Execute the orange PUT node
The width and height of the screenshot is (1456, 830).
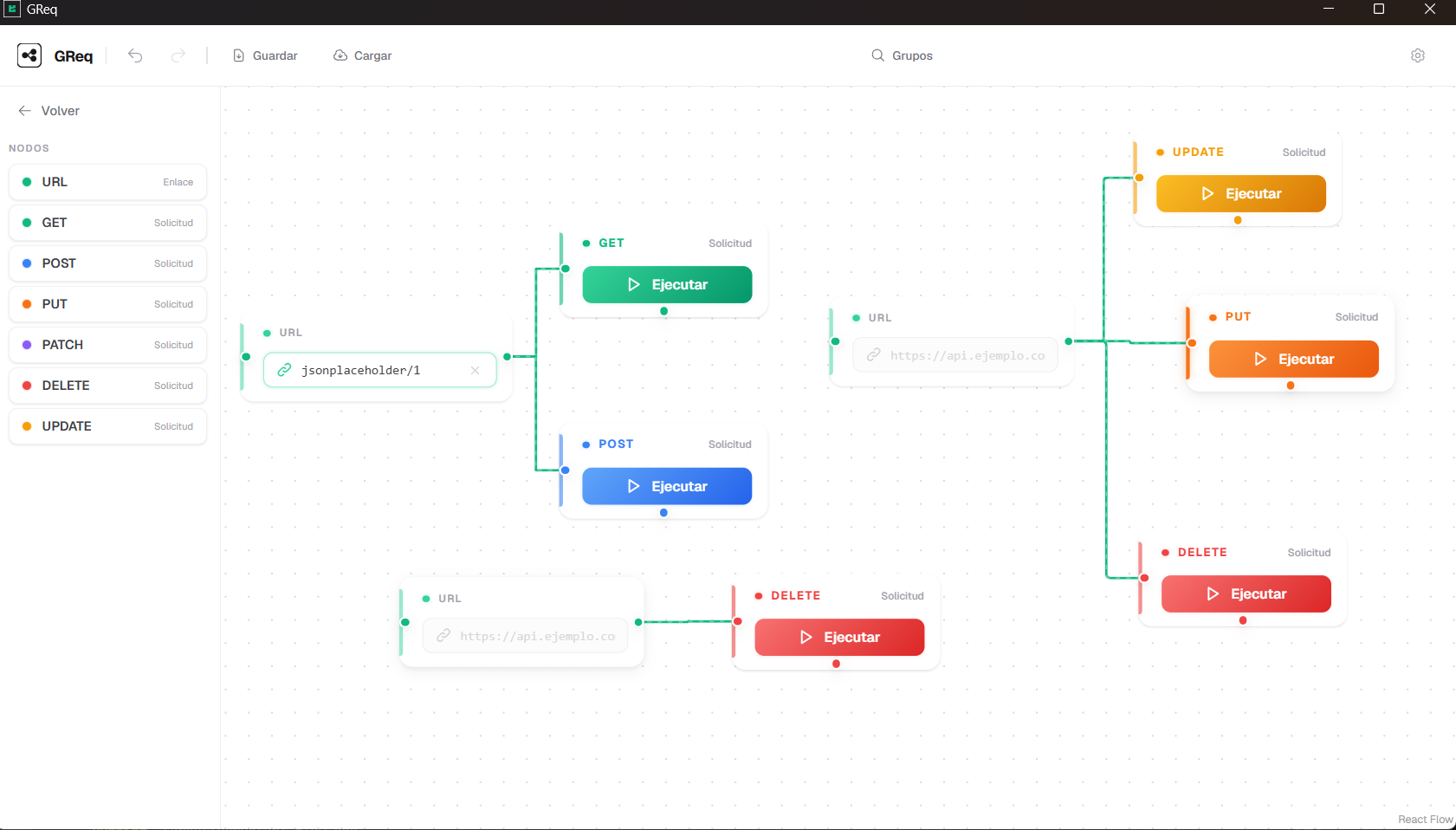1293,359
